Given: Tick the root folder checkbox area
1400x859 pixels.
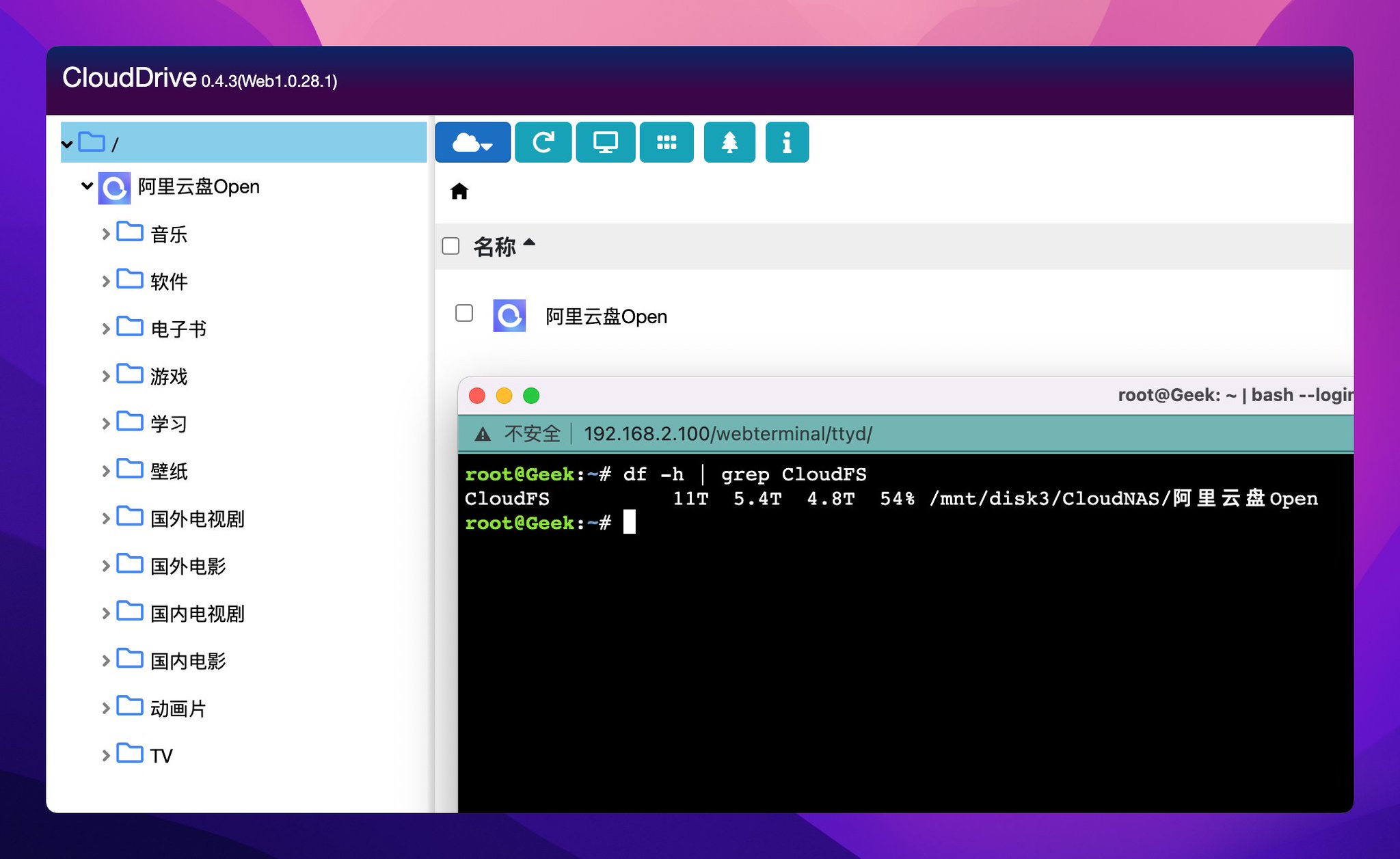Looking at the screenshot, I should pos(91,143).
